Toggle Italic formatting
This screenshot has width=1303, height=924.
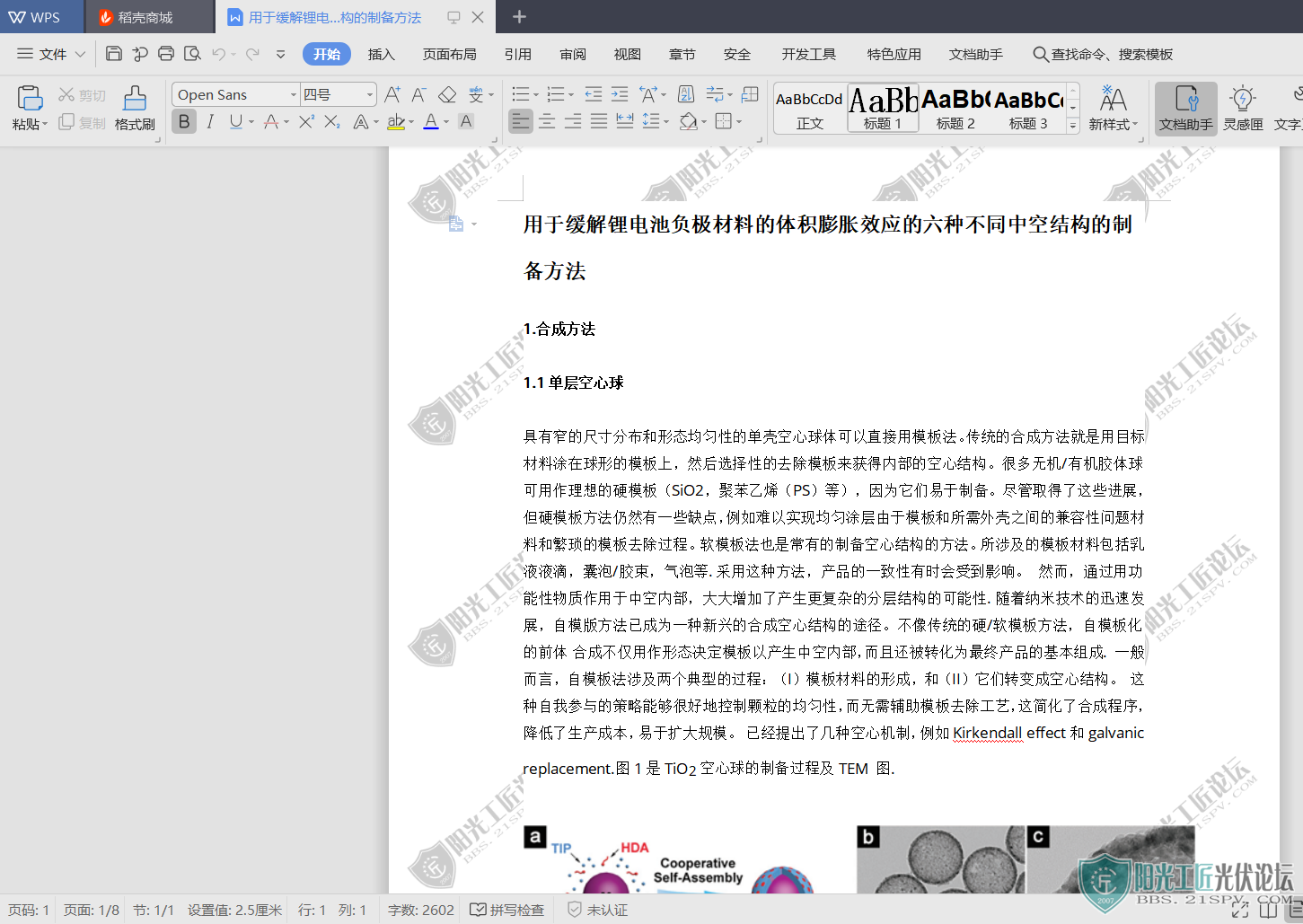210,121
